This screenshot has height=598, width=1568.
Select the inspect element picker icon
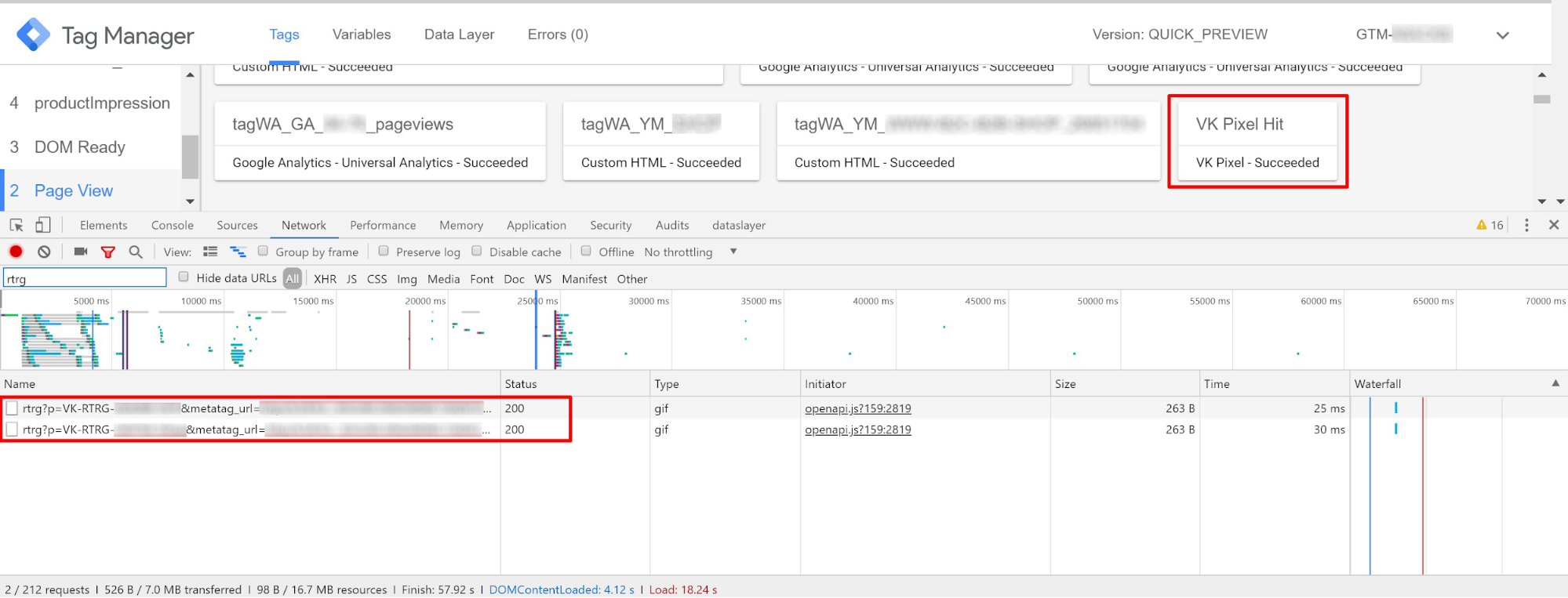(16, 225)
